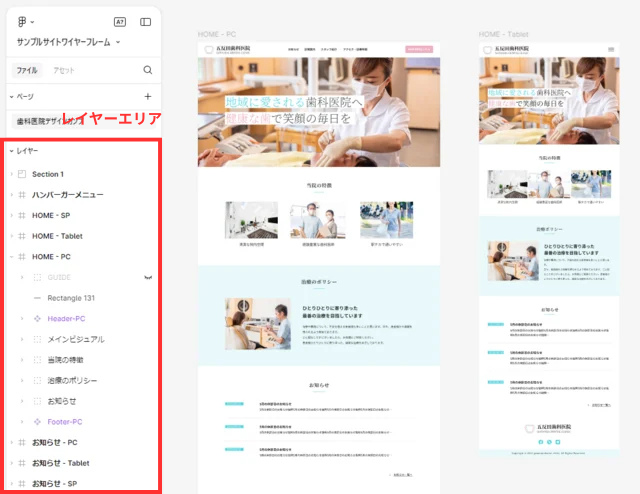Expand the ハンバーガーメニュー layer

pos(11,195)
